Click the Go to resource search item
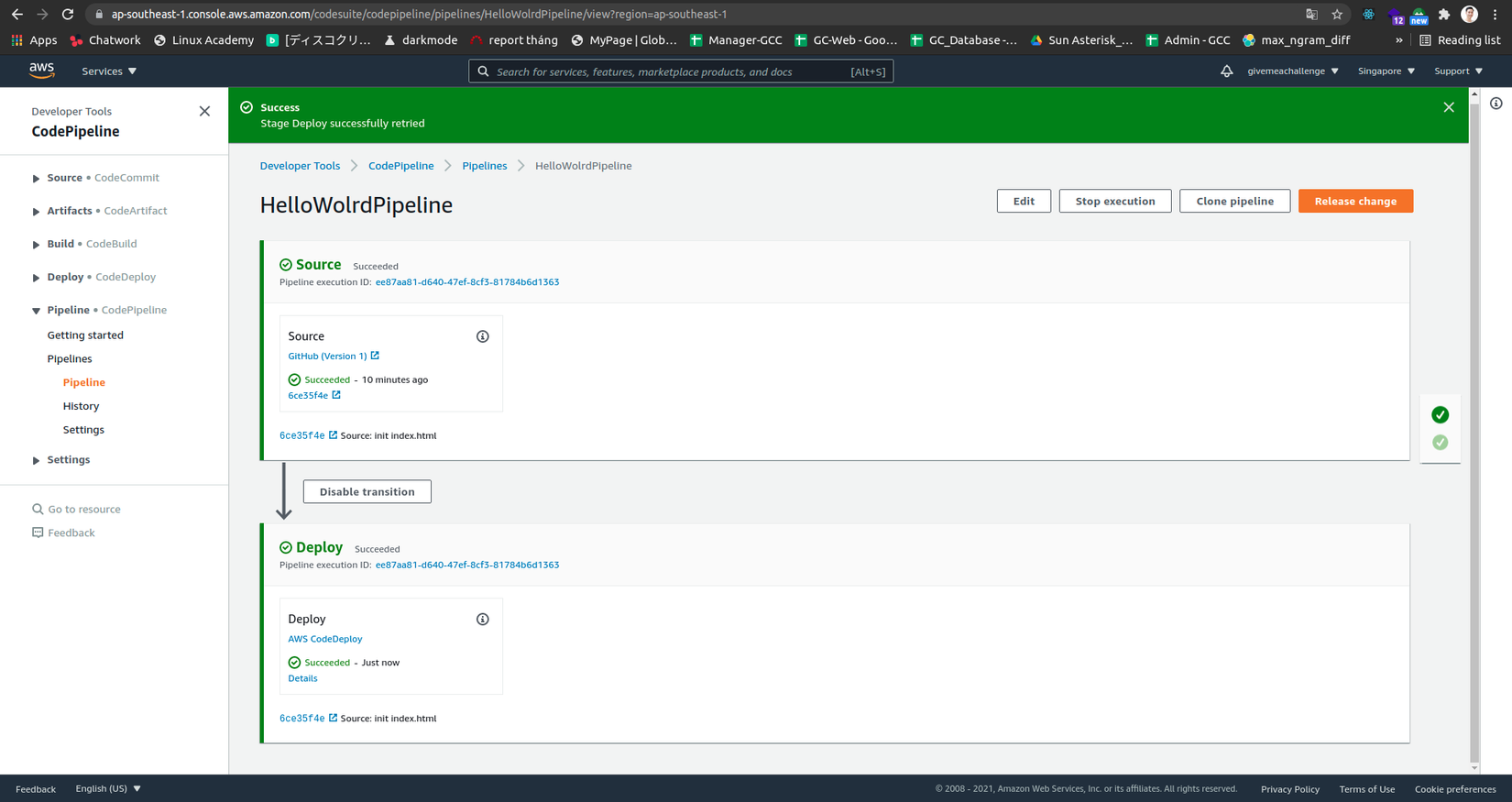1512x802 pixels. tap(76, 509)
